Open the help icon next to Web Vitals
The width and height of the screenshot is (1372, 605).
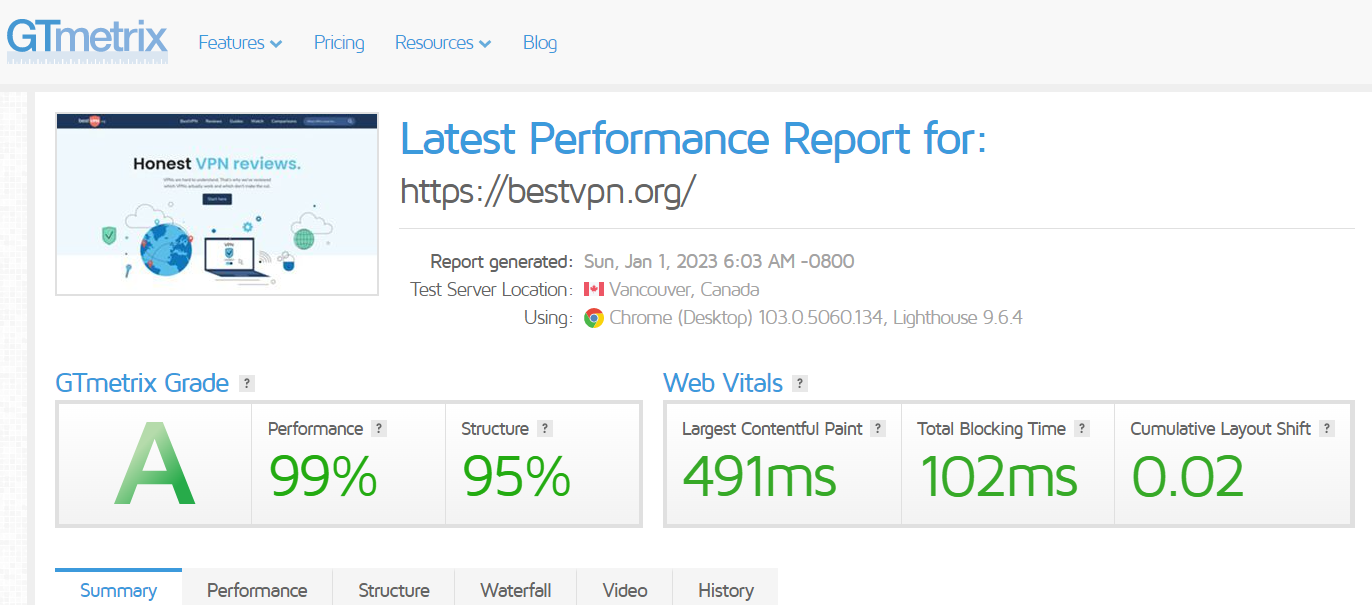pos(799,383)
